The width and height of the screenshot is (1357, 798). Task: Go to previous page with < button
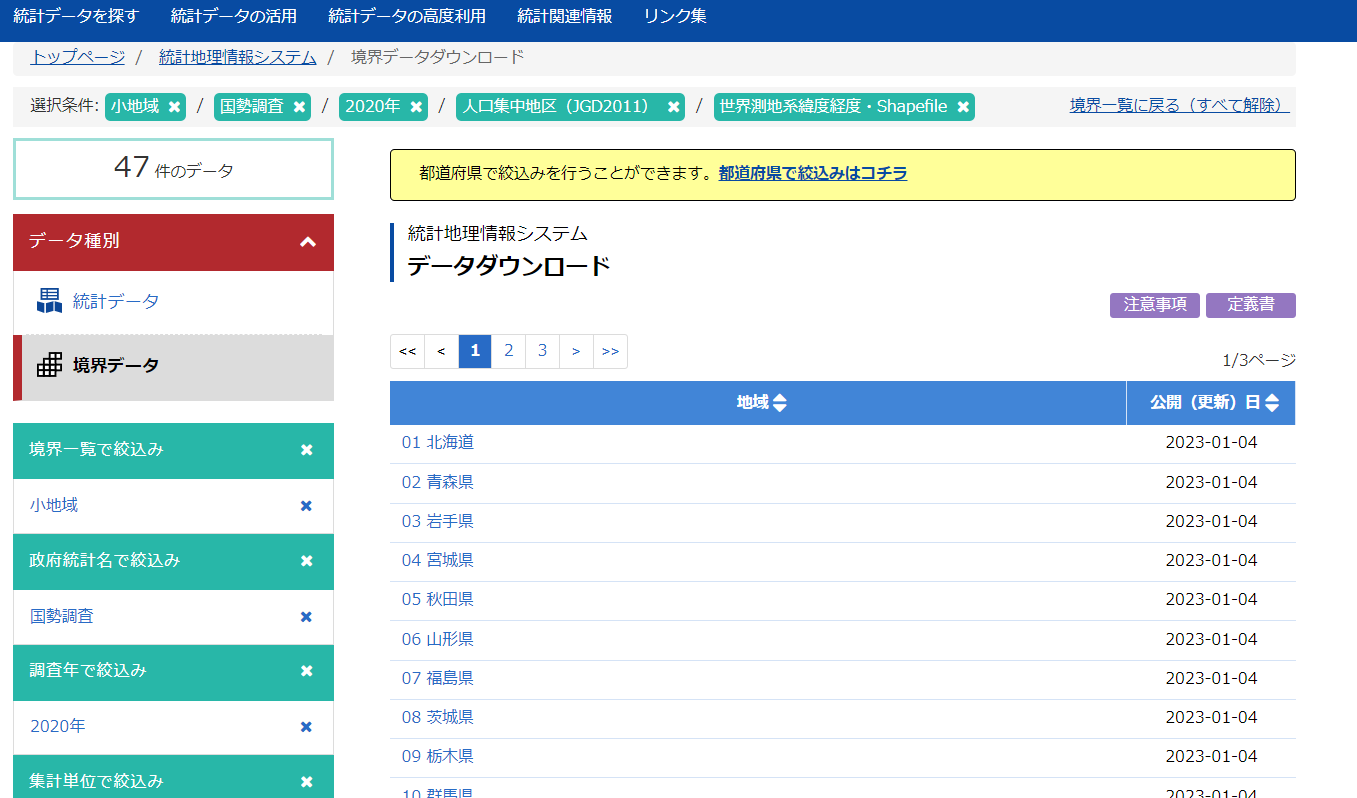coord(441,351)
